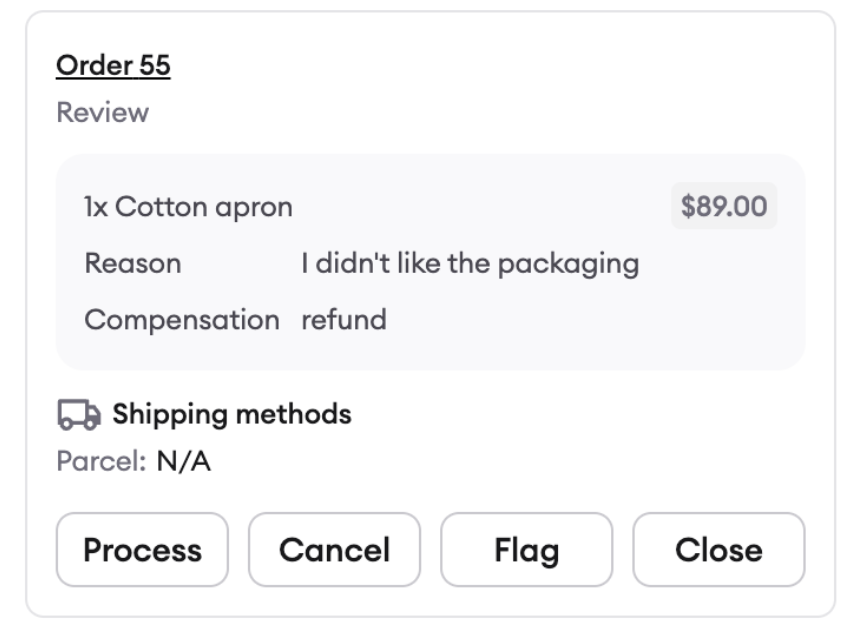Select the packaging reason text
860x634 pixels.
[x=470, y=264]
